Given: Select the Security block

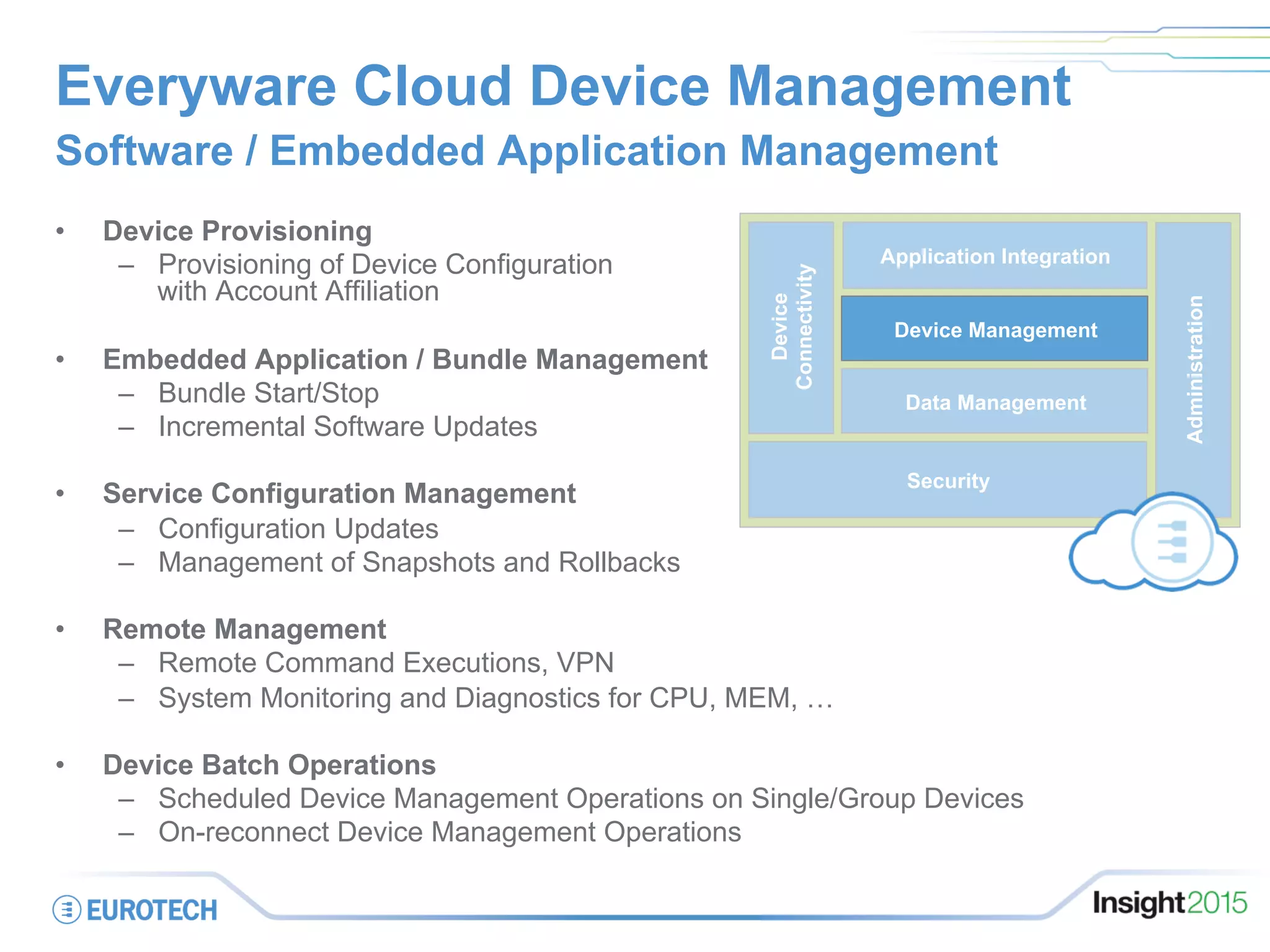Looking at the screenshot, I should (x=948, y=480).
